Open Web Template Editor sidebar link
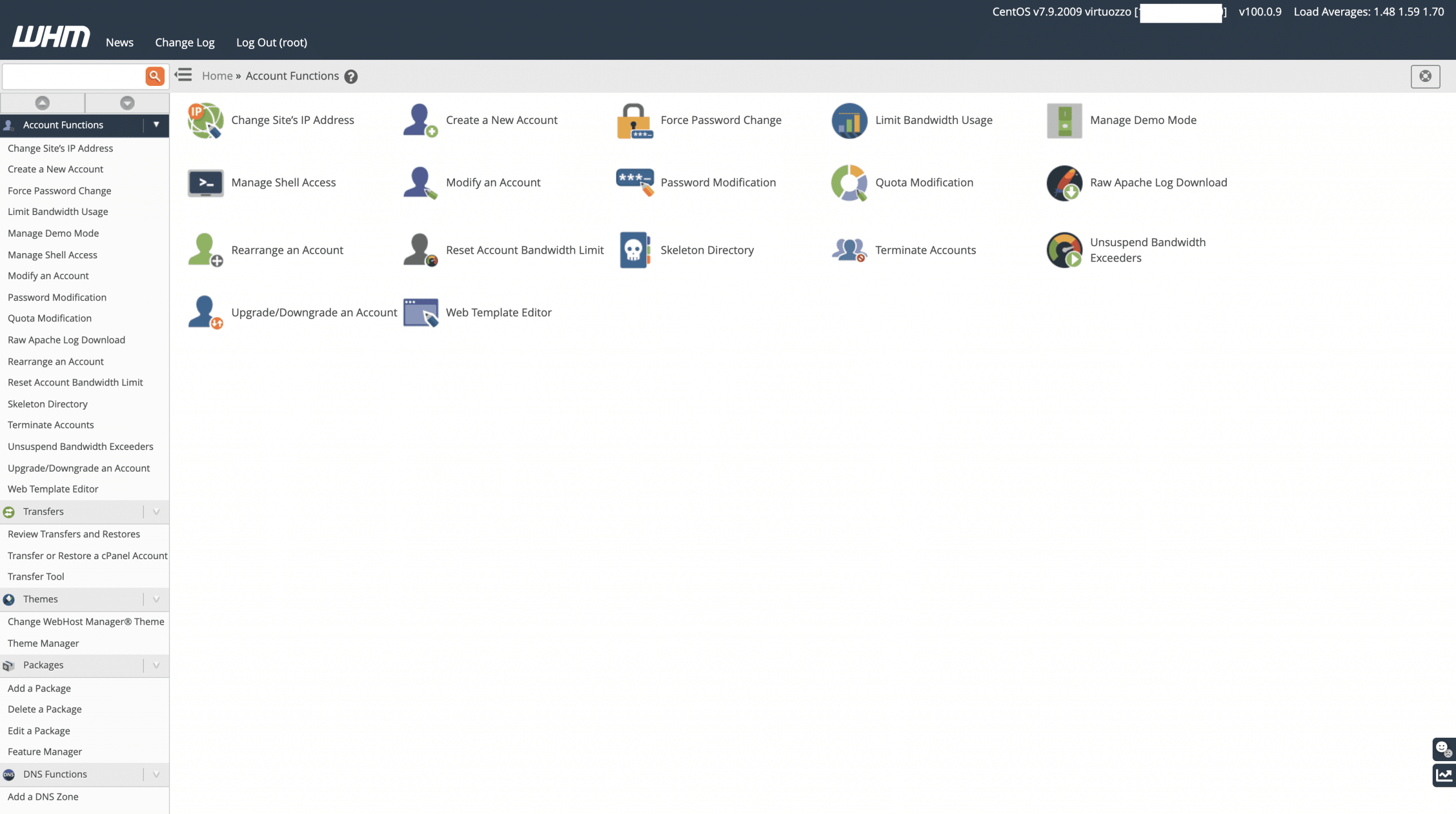Viewport: 1456px width, 814px height. [x=53, y=489]
